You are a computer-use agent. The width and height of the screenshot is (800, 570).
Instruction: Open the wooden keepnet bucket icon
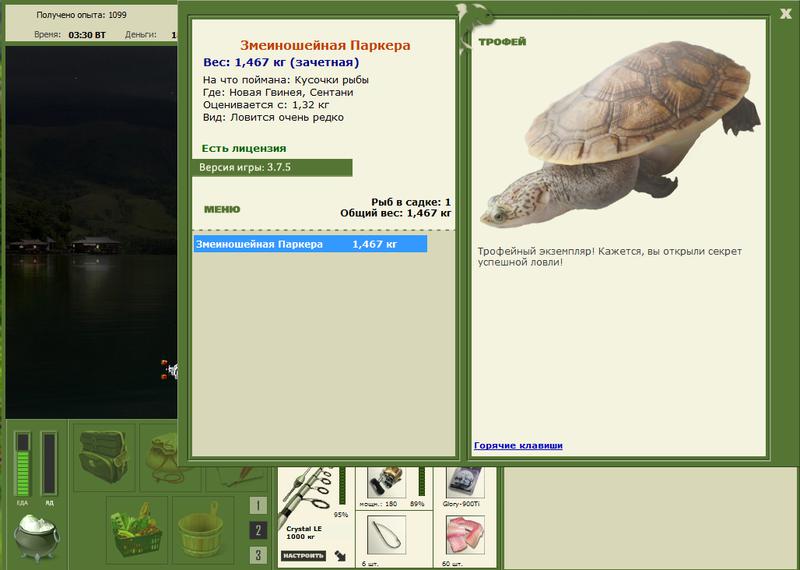point(203,530)
